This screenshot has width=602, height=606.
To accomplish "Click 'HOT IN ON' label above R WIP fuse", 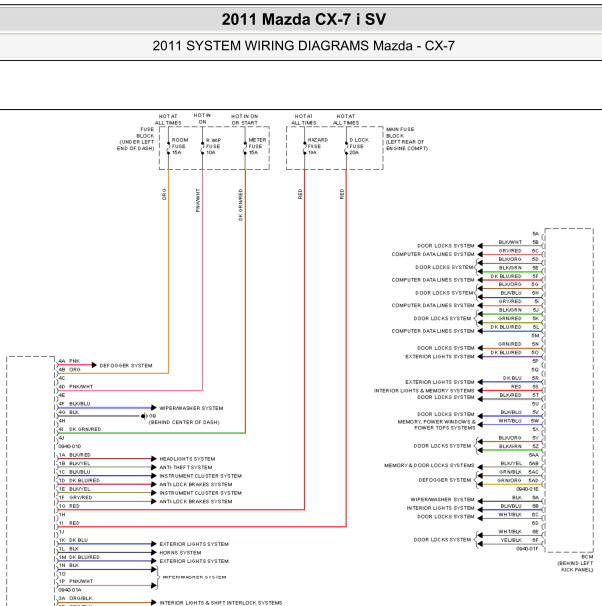I will (x=202, y=119).
